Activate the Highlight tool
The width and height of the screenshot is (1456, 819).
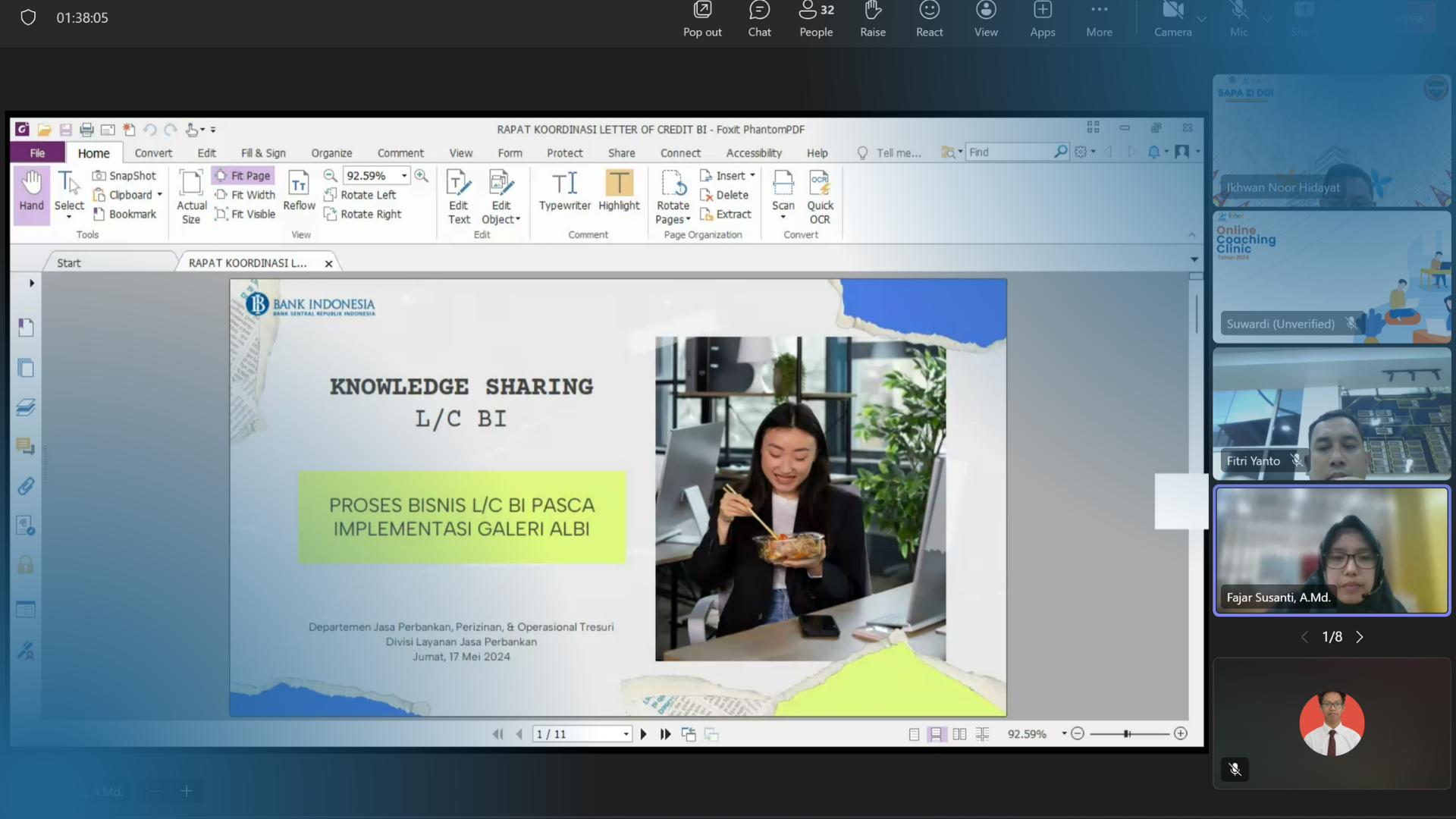619,190
